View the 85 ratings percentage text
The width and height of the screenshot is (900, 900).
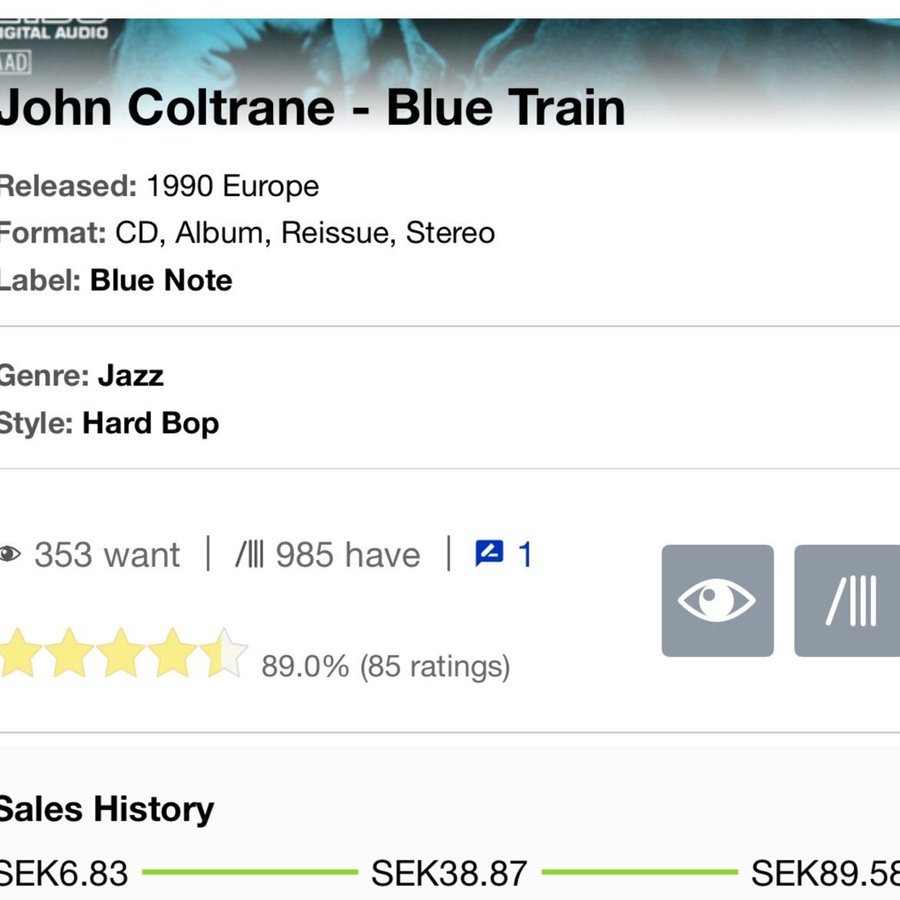click(x=385, y=666)
